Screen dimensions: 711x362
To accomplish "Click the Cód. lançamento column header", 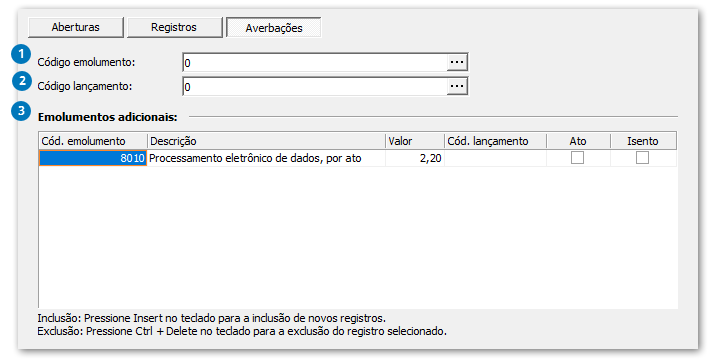I will (x=496, y=141).
